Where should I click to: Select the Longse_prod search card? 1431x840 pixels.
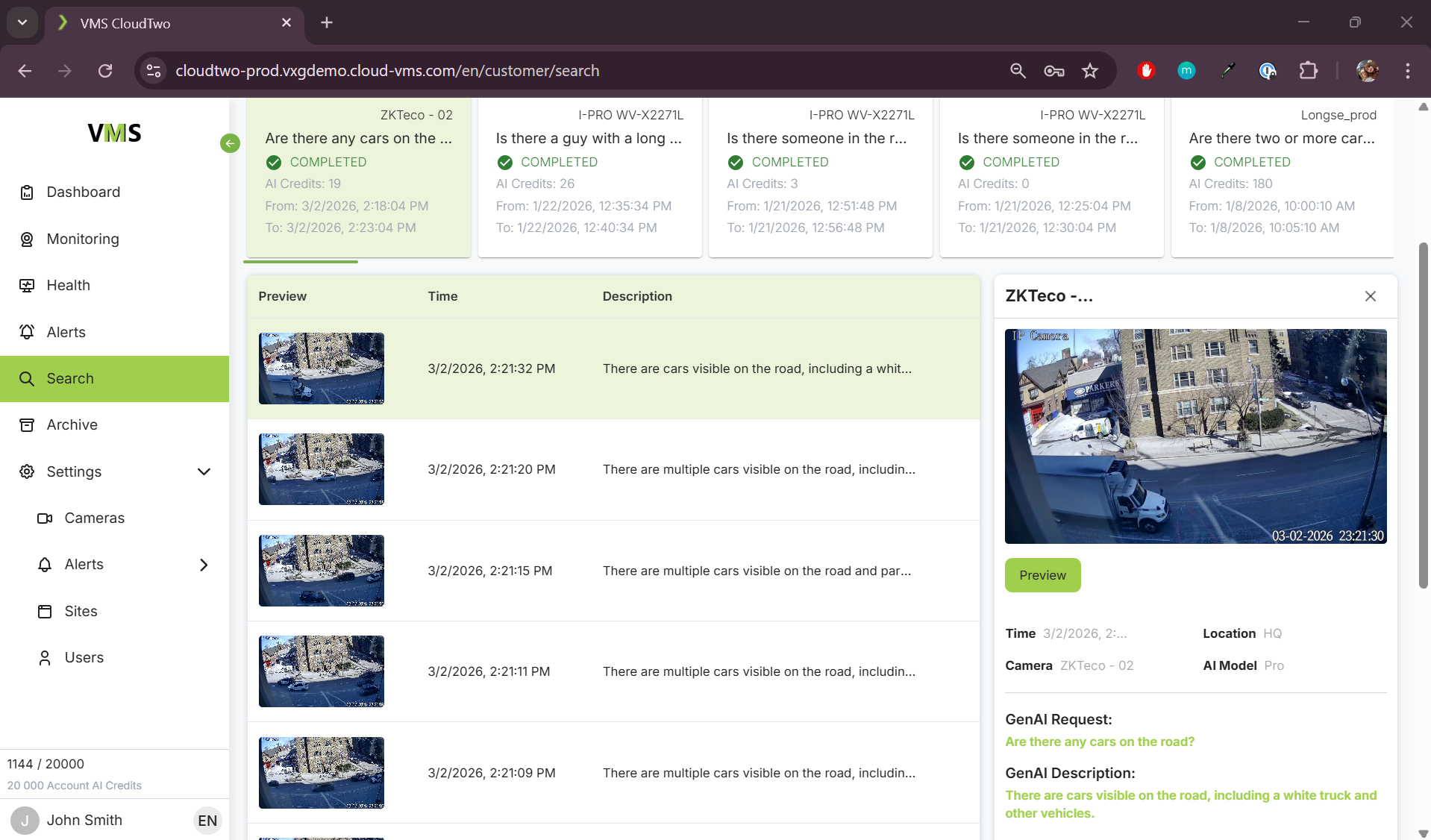[1282, 172]
